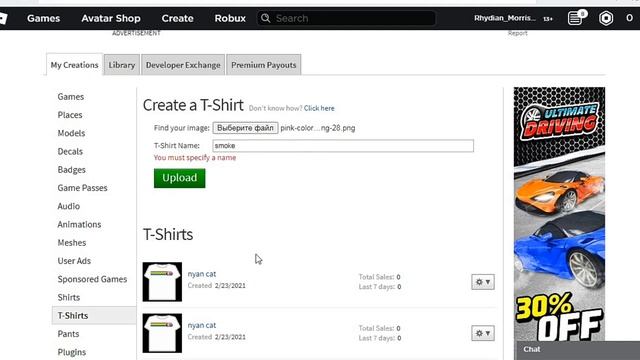Select Plugins in left sidebar

(72, 352)
